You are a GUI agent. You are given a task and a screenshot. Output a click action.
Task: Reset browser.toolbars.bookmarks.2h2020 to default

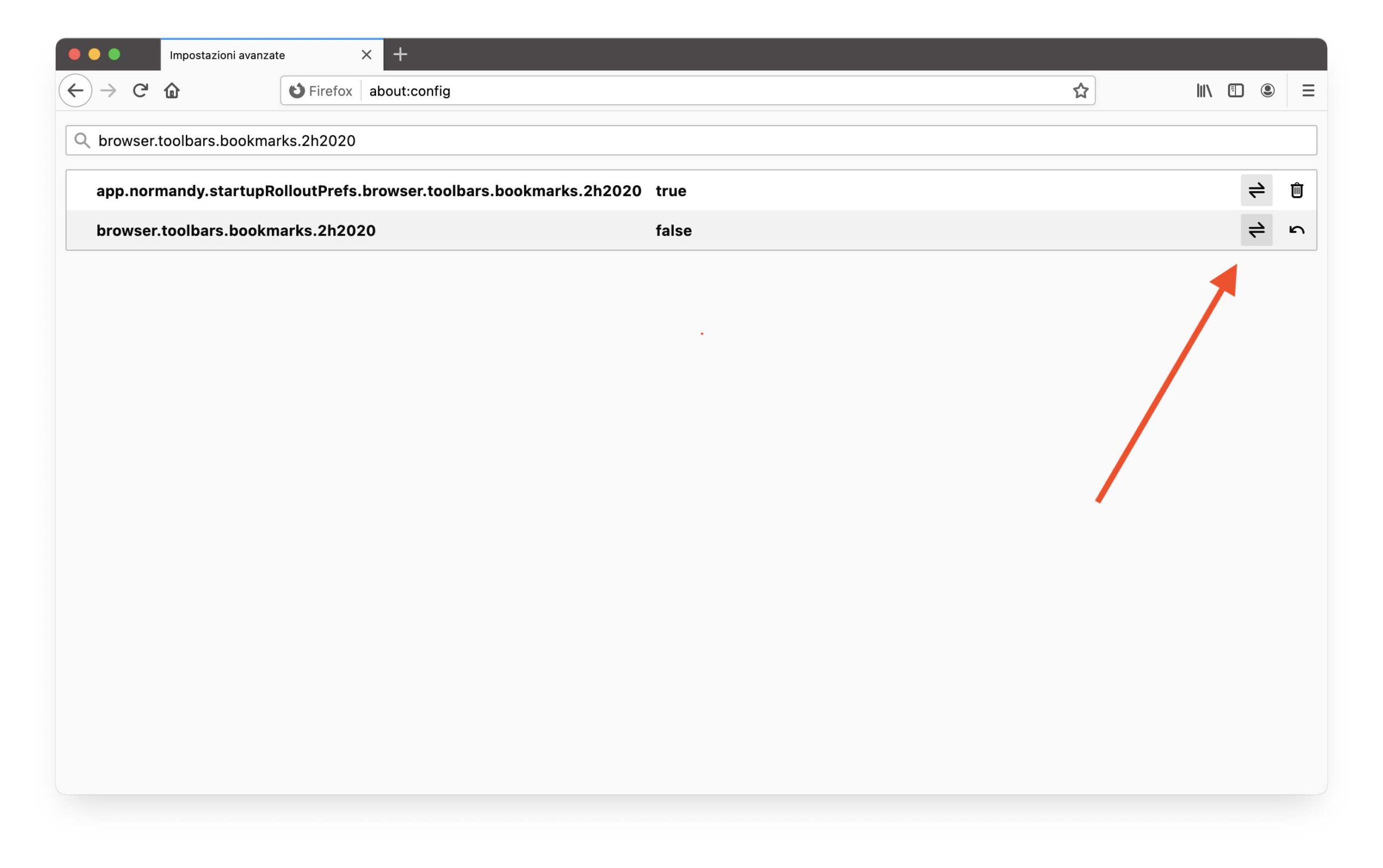(1297, 230)
